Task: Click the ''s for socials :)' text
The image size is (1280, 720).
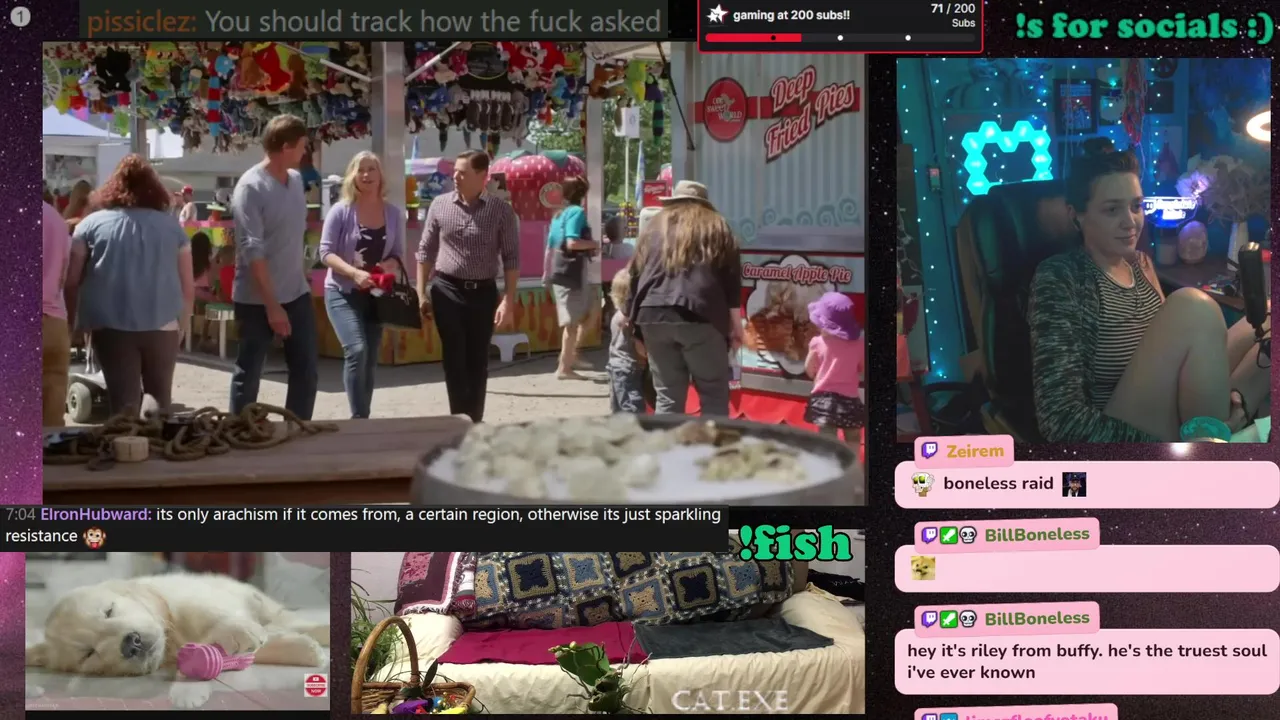Action: click(x=1144, y=26)
